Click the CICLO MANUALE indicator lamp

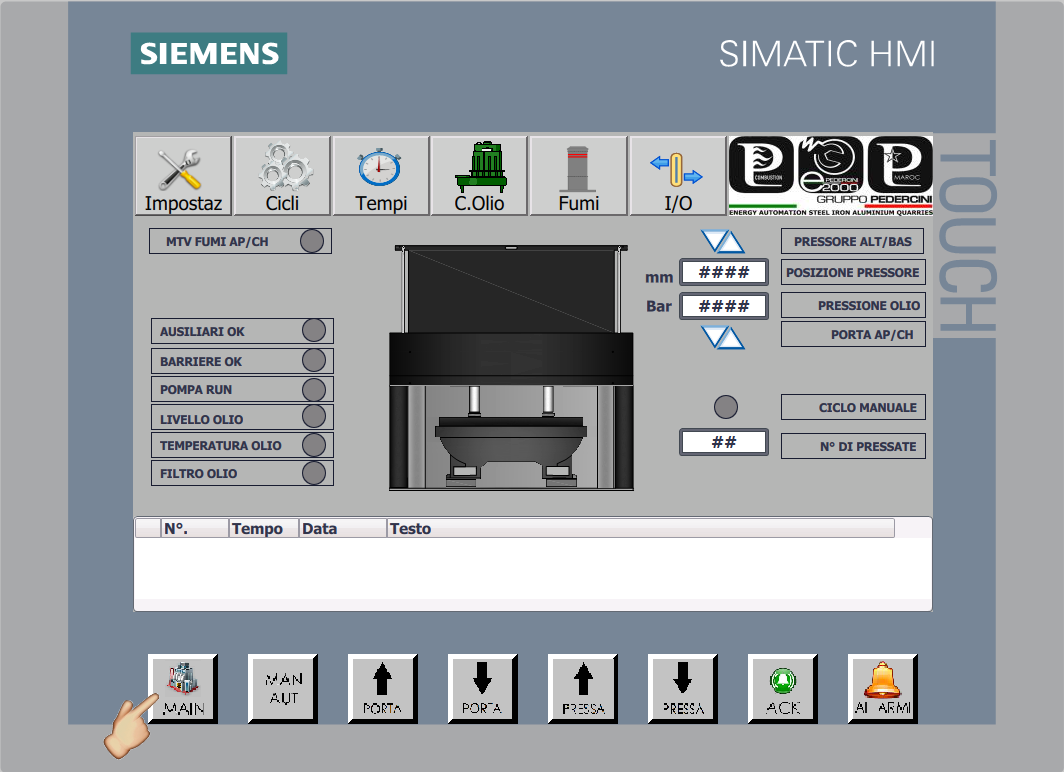[x=726, y=407]
